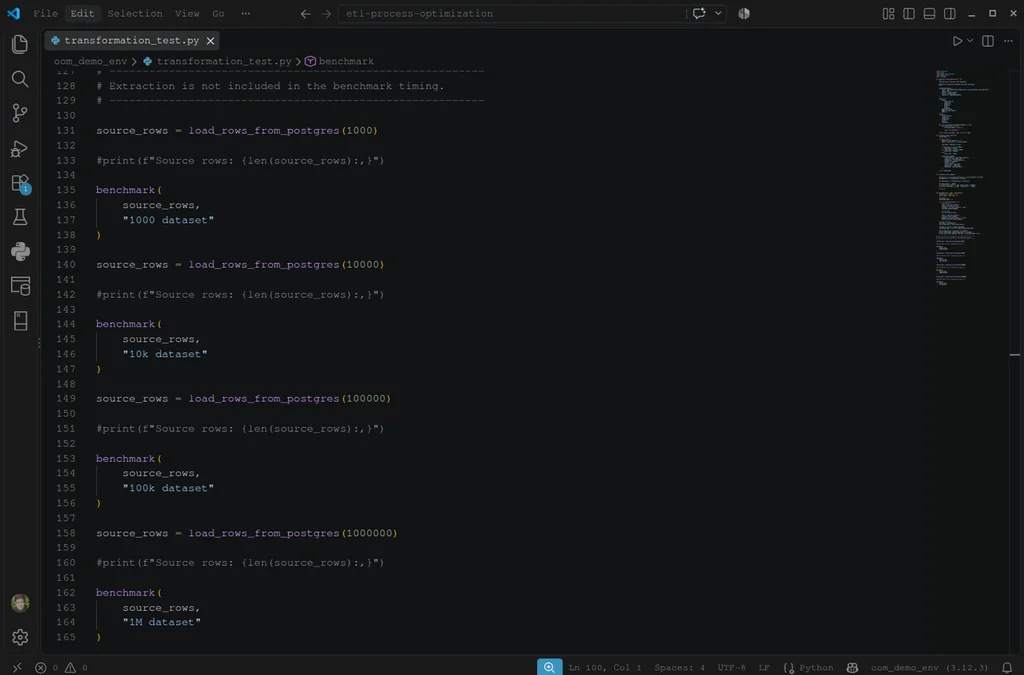The image size is (1024, 675).
Task: Click the Copilot status icon in status bar
Action: (852, 667)
